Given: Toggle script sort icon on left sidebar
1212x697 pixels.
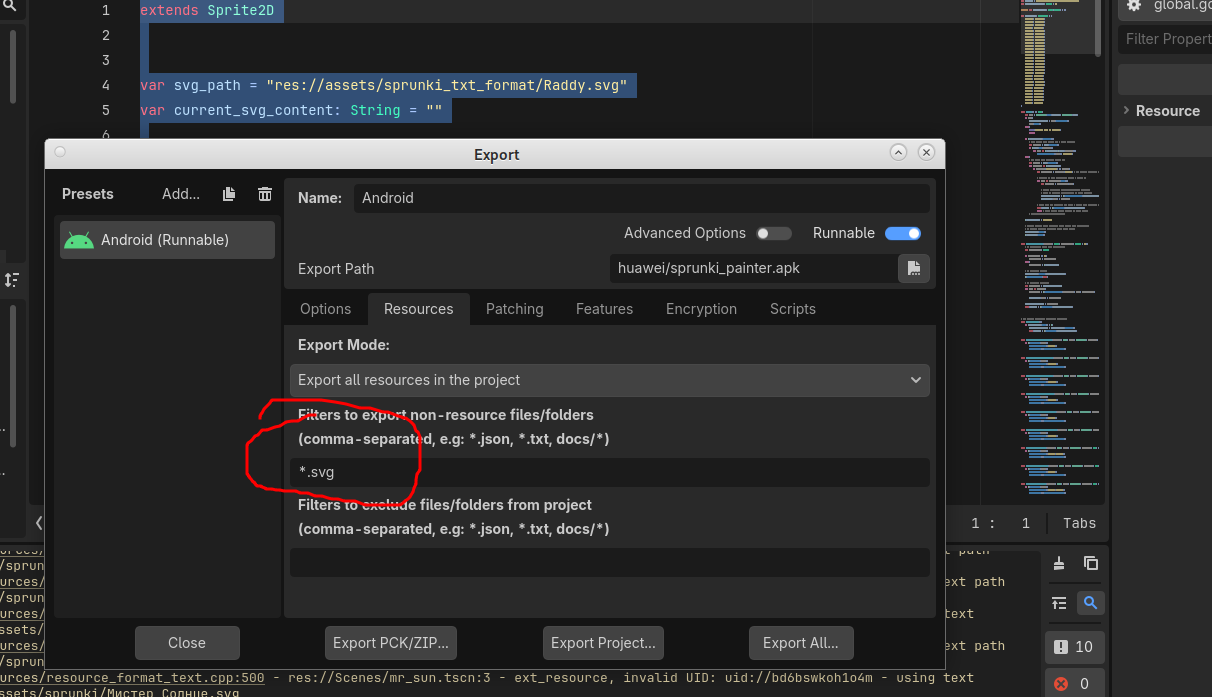Looking at the screenshot, I should pyautogui.click(x=12, y=280).
